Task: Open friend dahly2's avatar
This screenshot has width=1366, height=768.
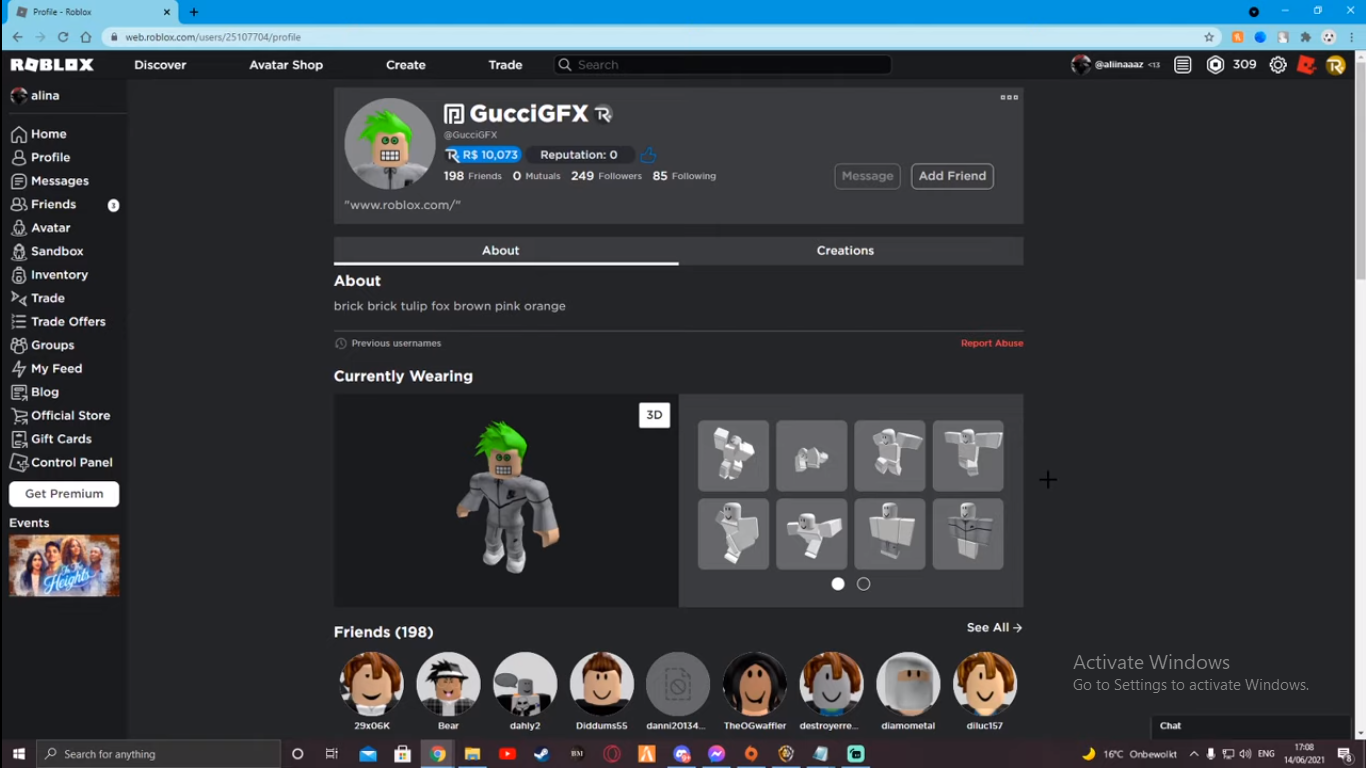Action: (x=525, y=684)
